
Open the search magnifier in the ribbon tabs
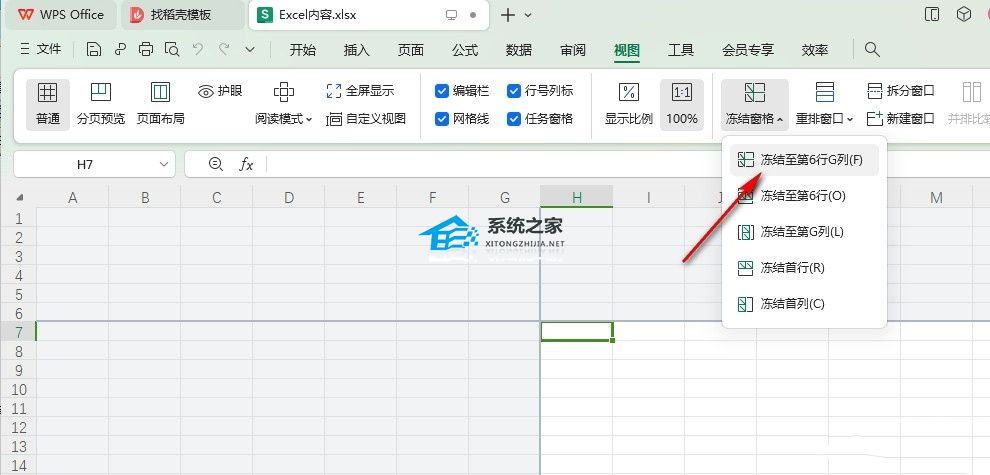872,49
